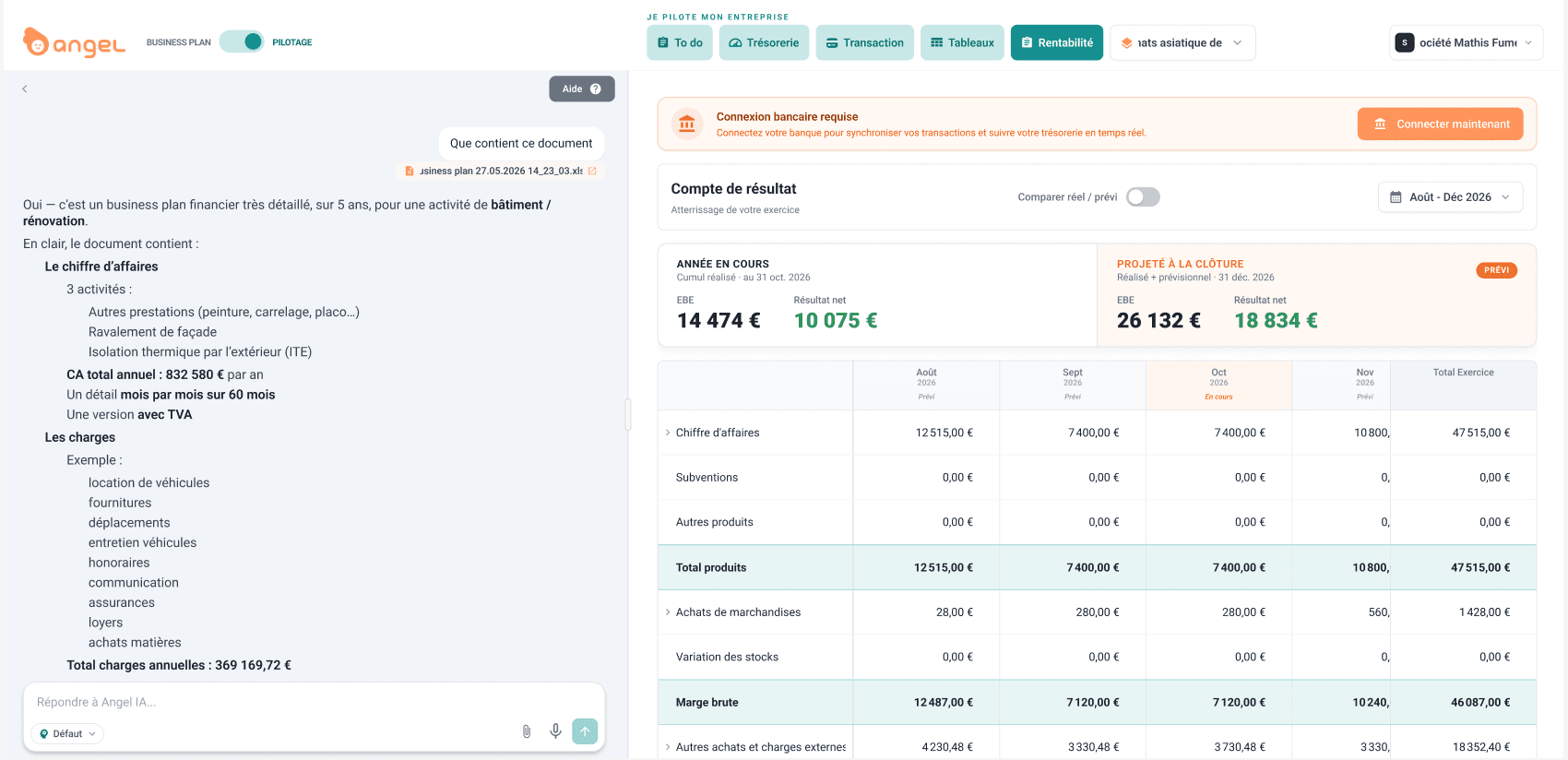Click the Total produits row label
This screenshot has width=1568, height=760.
(711, 568)
